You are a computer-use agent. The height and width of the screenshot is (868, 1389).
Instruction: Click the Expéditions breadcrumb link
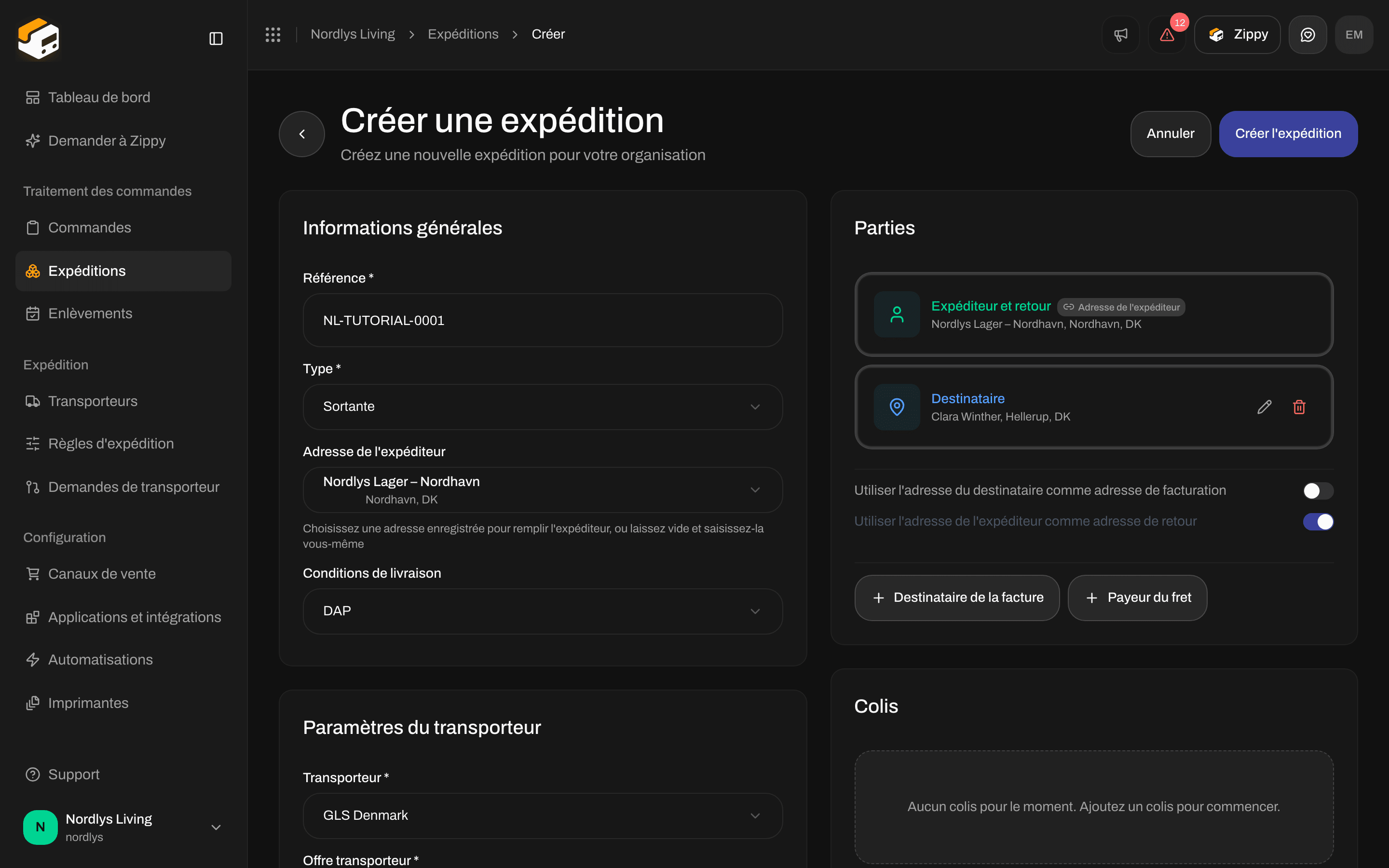pyautogui.click(x=463, y=34)
